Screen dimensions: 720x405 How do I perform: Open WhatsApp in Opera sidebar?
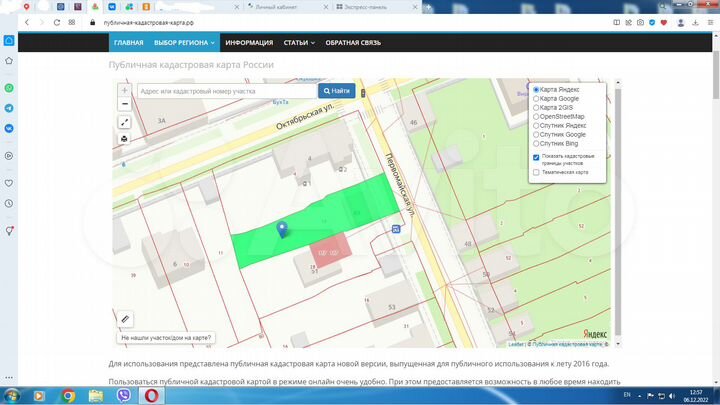click(9, 88)
